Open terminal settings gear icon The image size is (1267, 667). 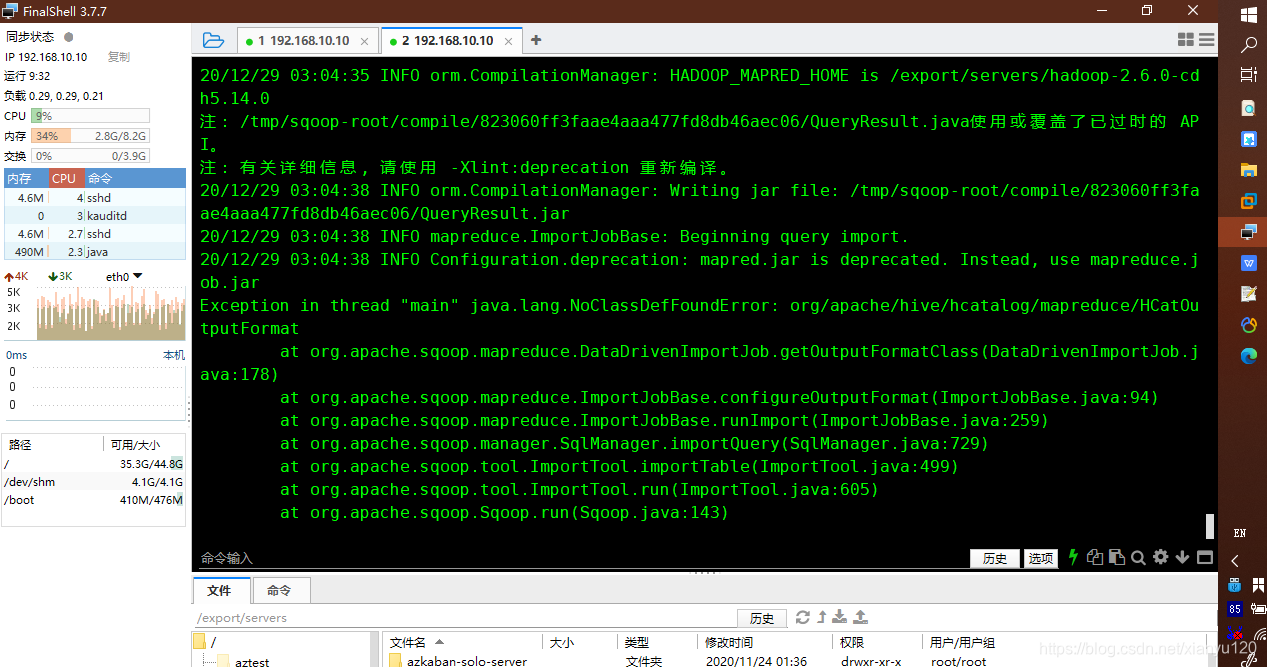click(1160, 557)
